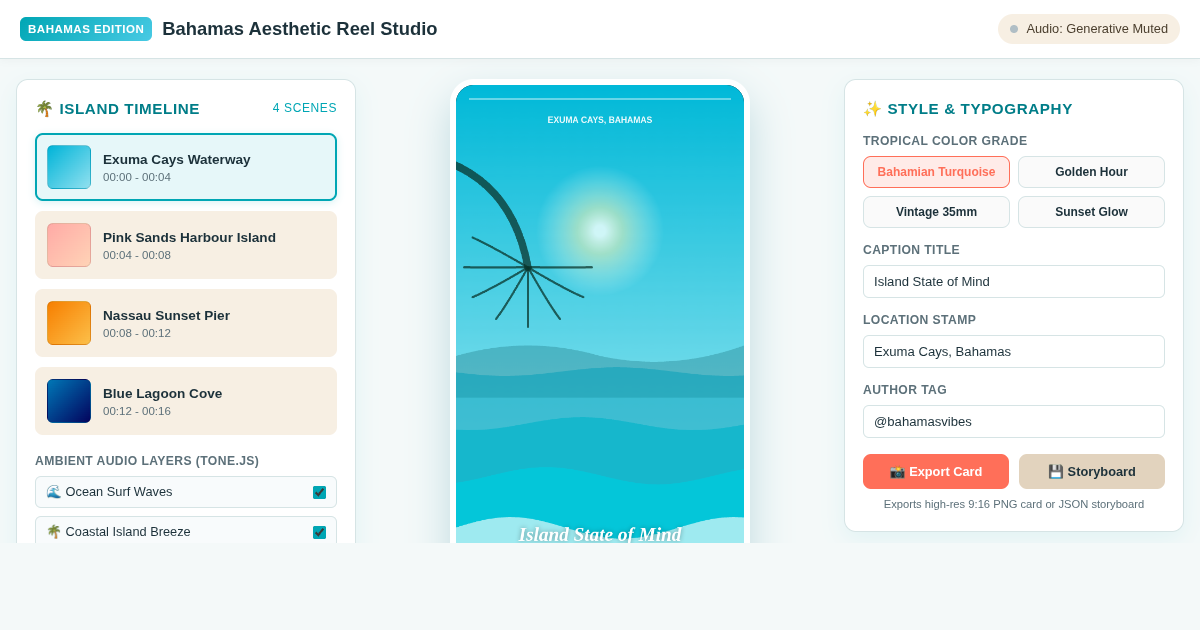
Task: Apply Bahamian Turquoise color grade
Action: pos(936,172)
